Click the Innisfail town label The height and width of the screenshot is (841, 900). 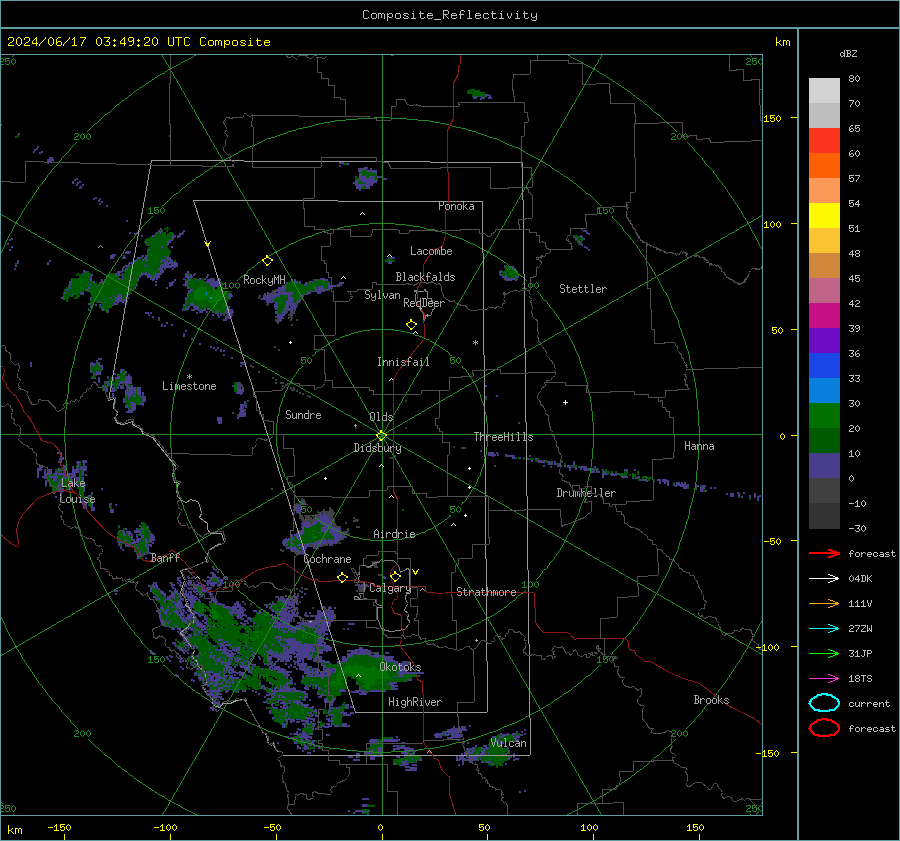[x=403, y=362]
